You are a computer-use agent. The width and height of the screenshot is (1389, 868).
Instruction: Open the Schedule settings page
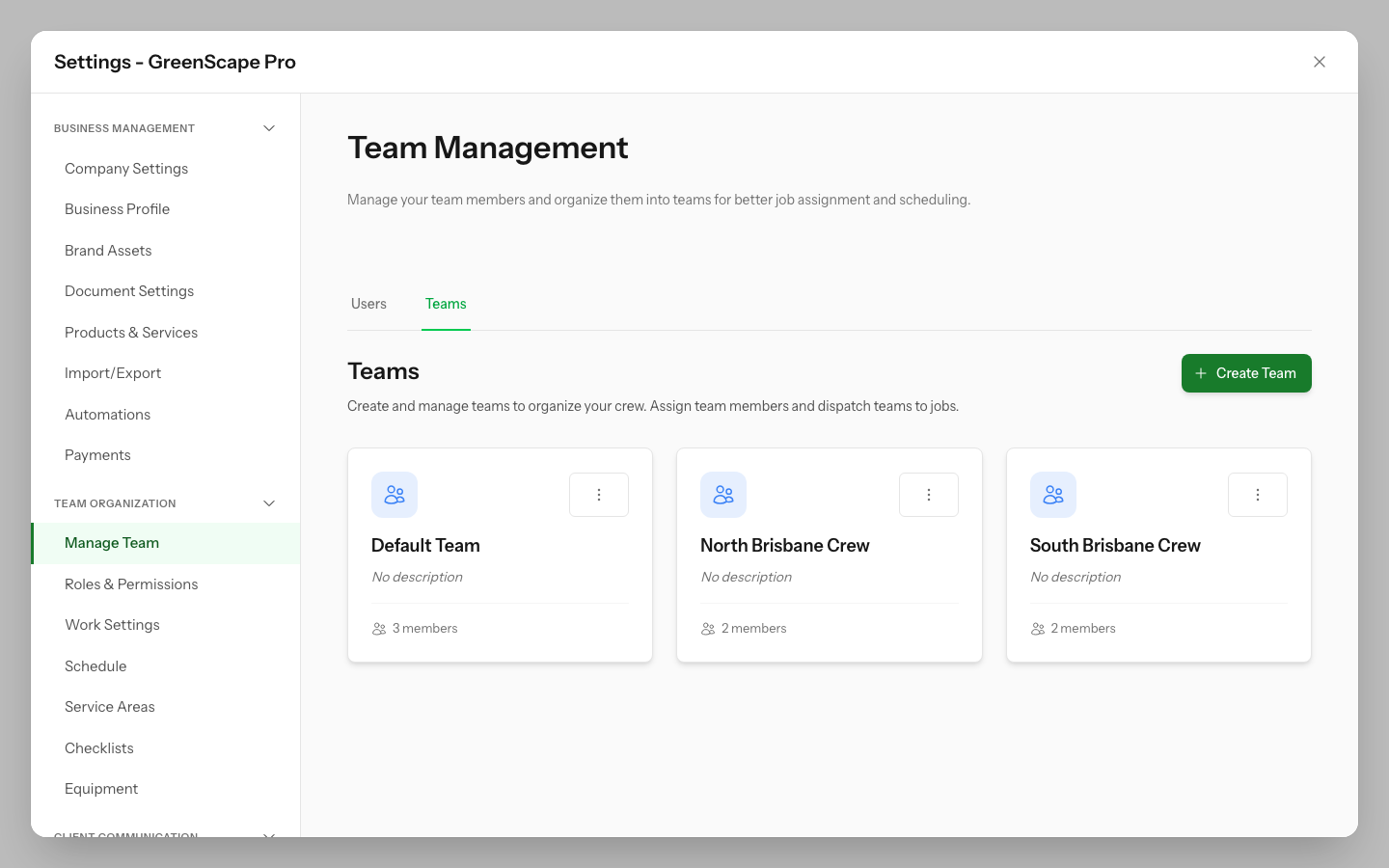coord(95,665)
